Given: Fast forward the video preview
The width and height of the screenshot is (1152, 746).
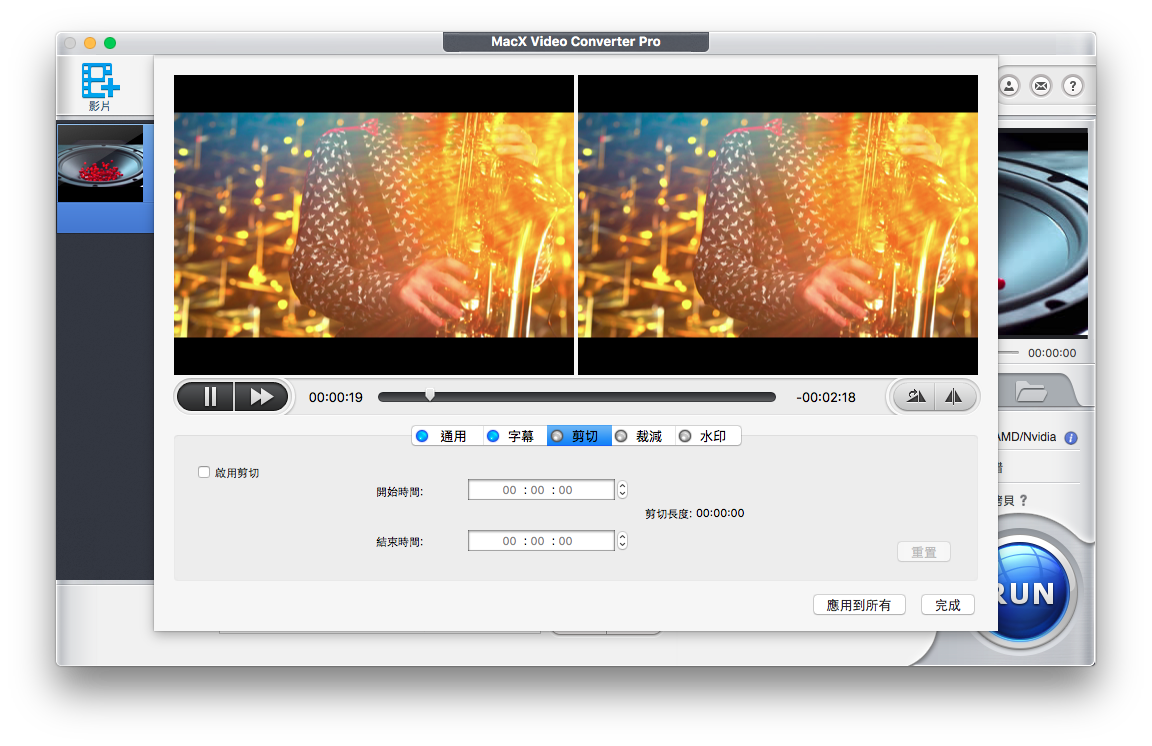Looking at the screenshot, I should [261, 397].
